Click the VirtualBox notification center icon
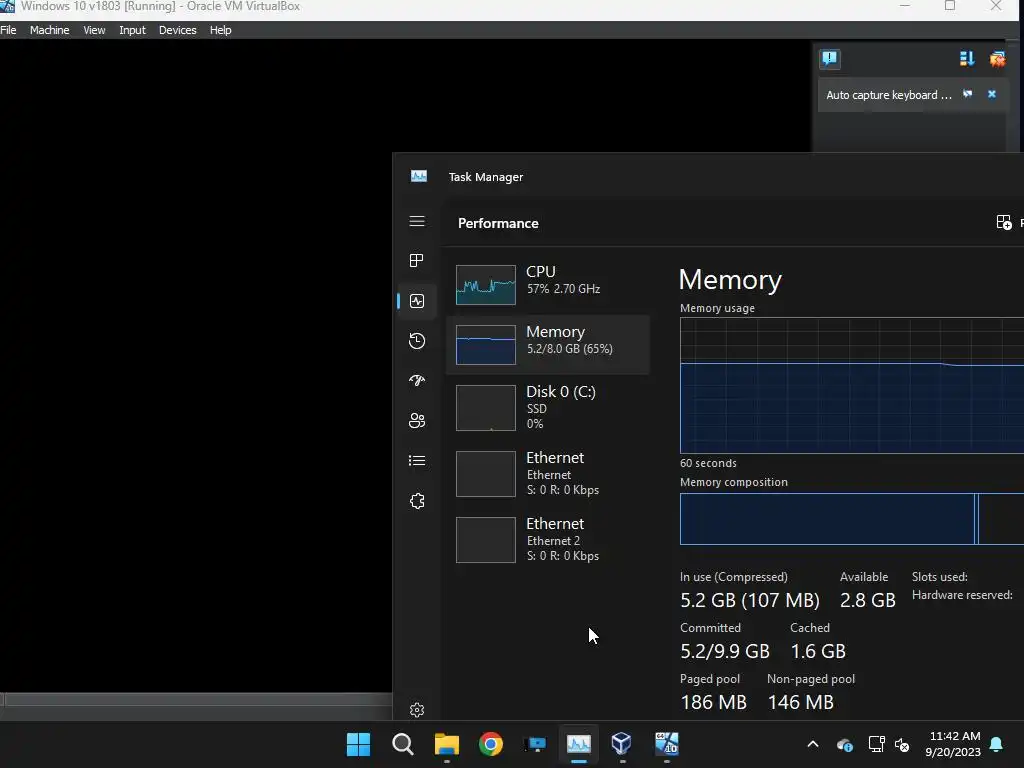The width and height of the screenshot is (1024, 768). (829, 59)
